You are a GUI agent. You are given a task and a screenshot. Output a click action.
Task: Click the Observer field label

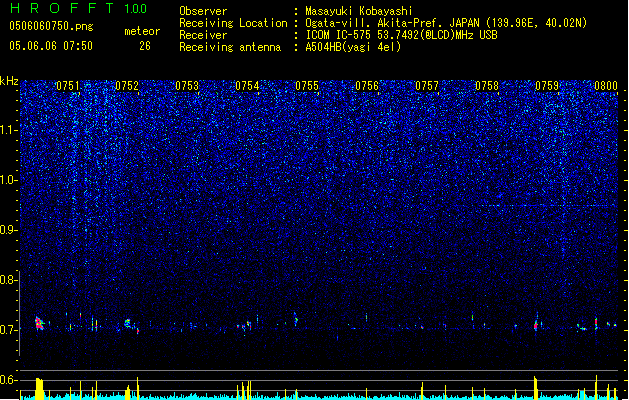(x=203, y=11)
